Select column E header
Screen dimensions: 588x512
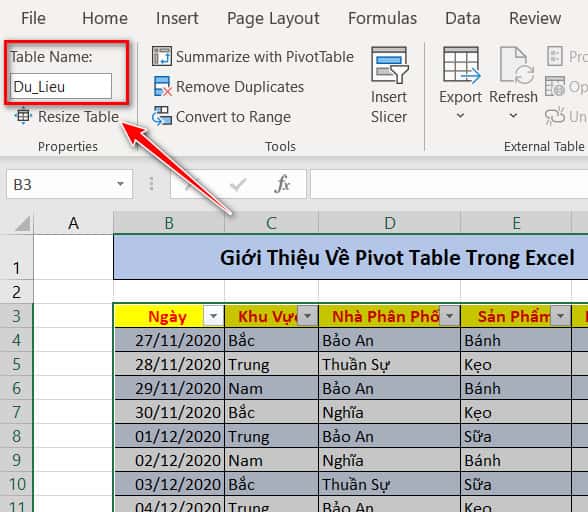516,224
